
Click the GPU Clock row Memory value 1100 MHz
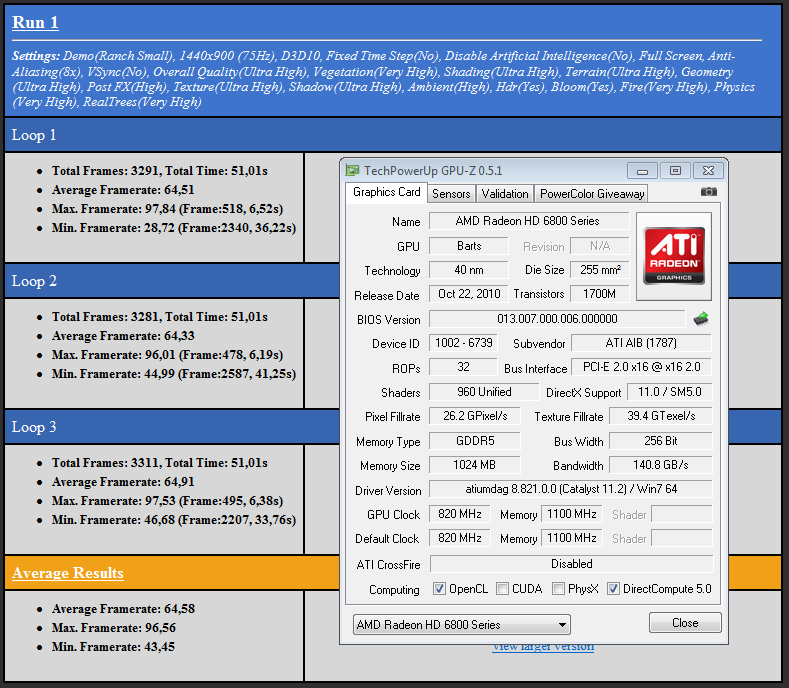[572, 514]
